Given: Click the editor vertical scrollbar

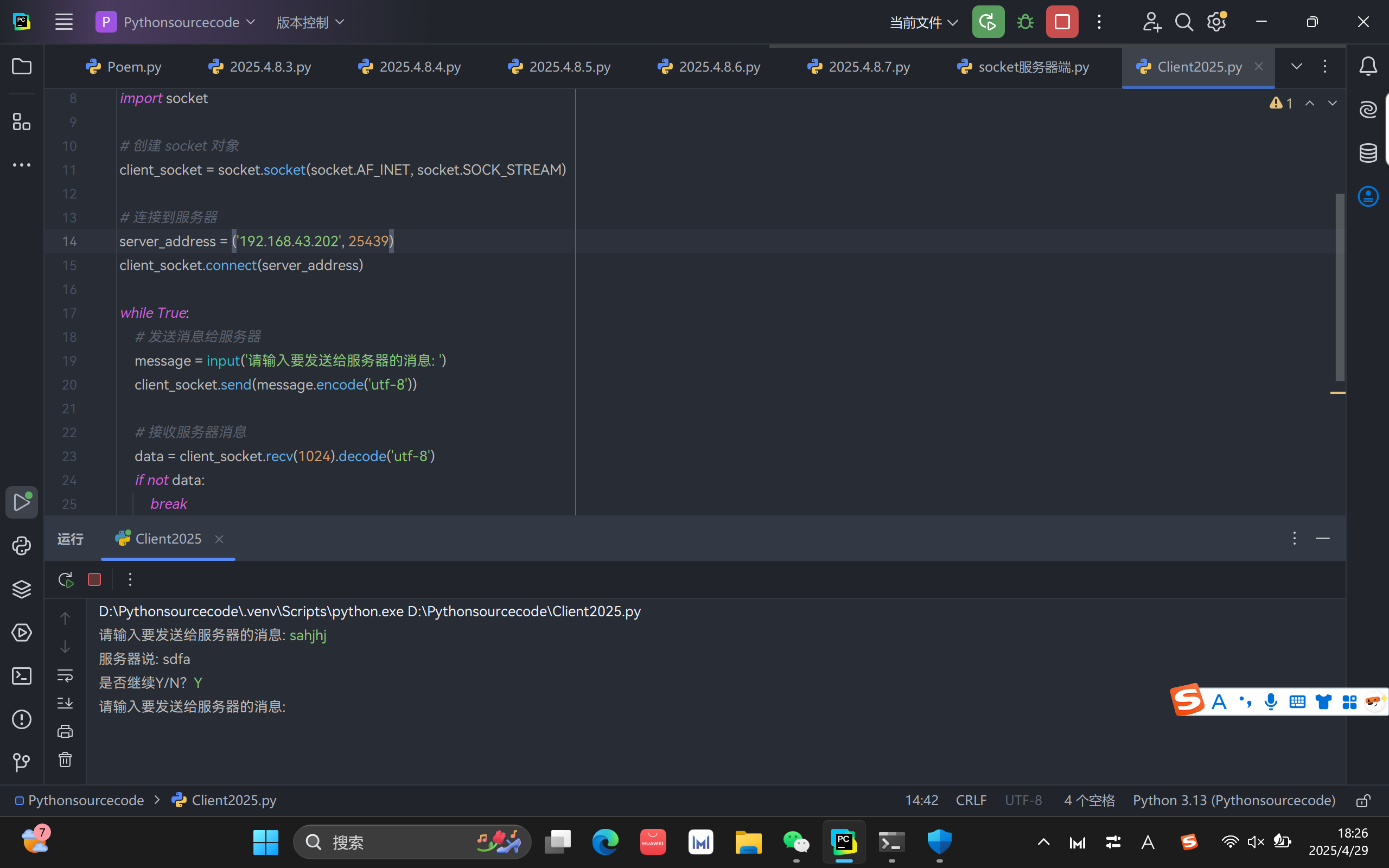Looking at the screenshot, I should point(1340,287).
